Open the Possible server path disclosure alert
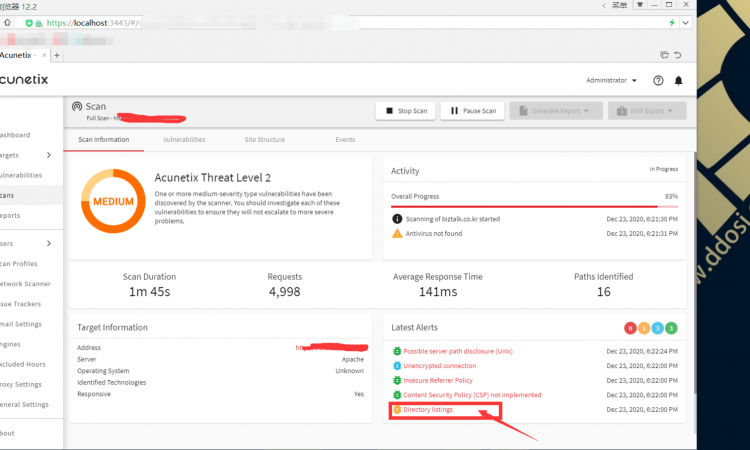The image size is (750, 450). [458, 351]
